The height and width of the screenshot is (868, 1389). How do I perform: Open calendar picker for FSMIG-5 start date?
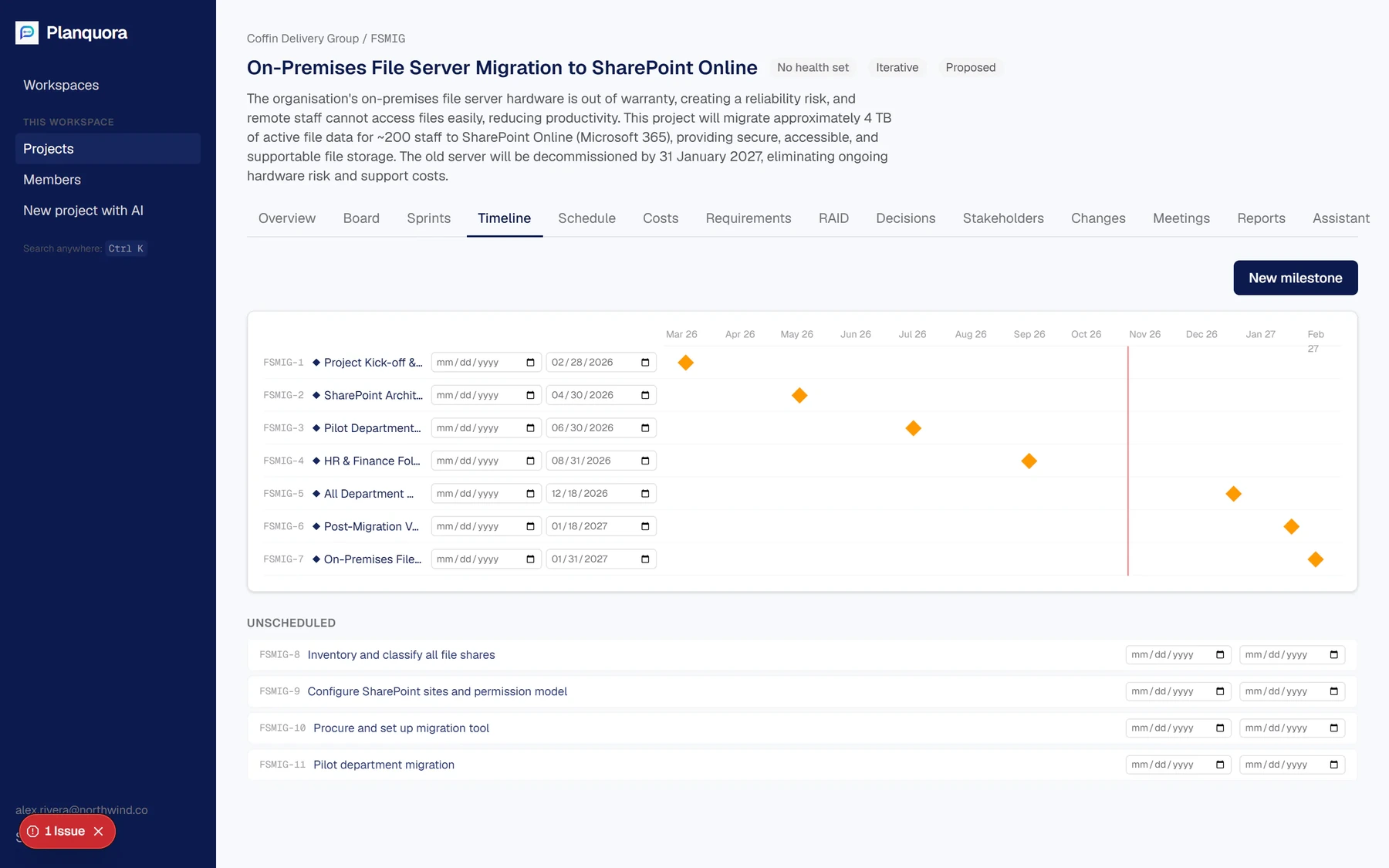530,494
